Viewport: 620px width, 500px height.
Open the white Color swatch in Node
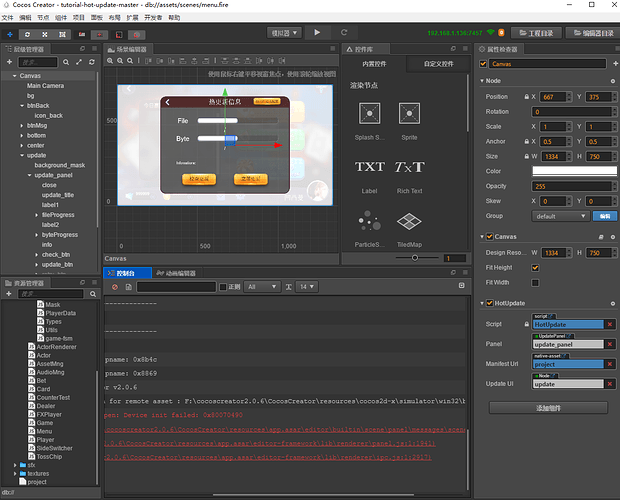(574, 171)
